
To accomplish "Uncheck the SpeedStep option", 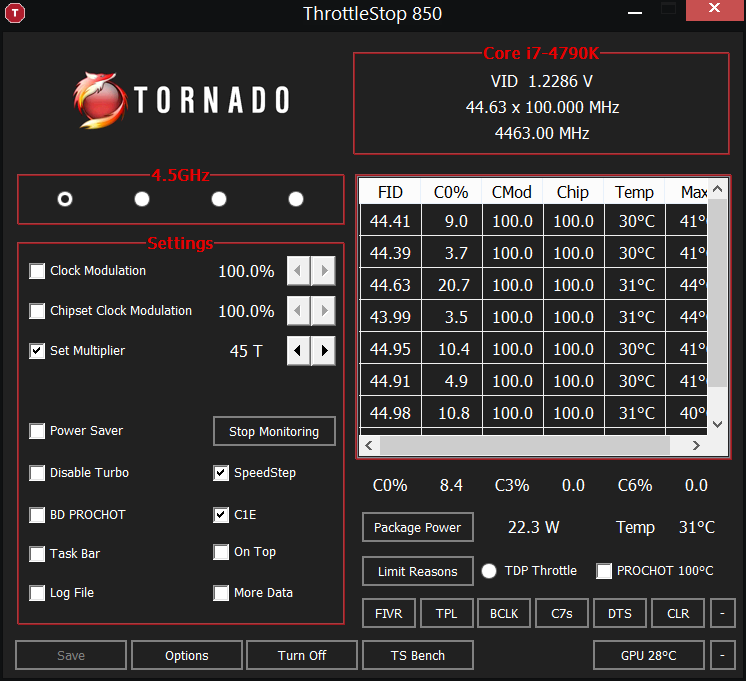I will [x=221, y=473].
